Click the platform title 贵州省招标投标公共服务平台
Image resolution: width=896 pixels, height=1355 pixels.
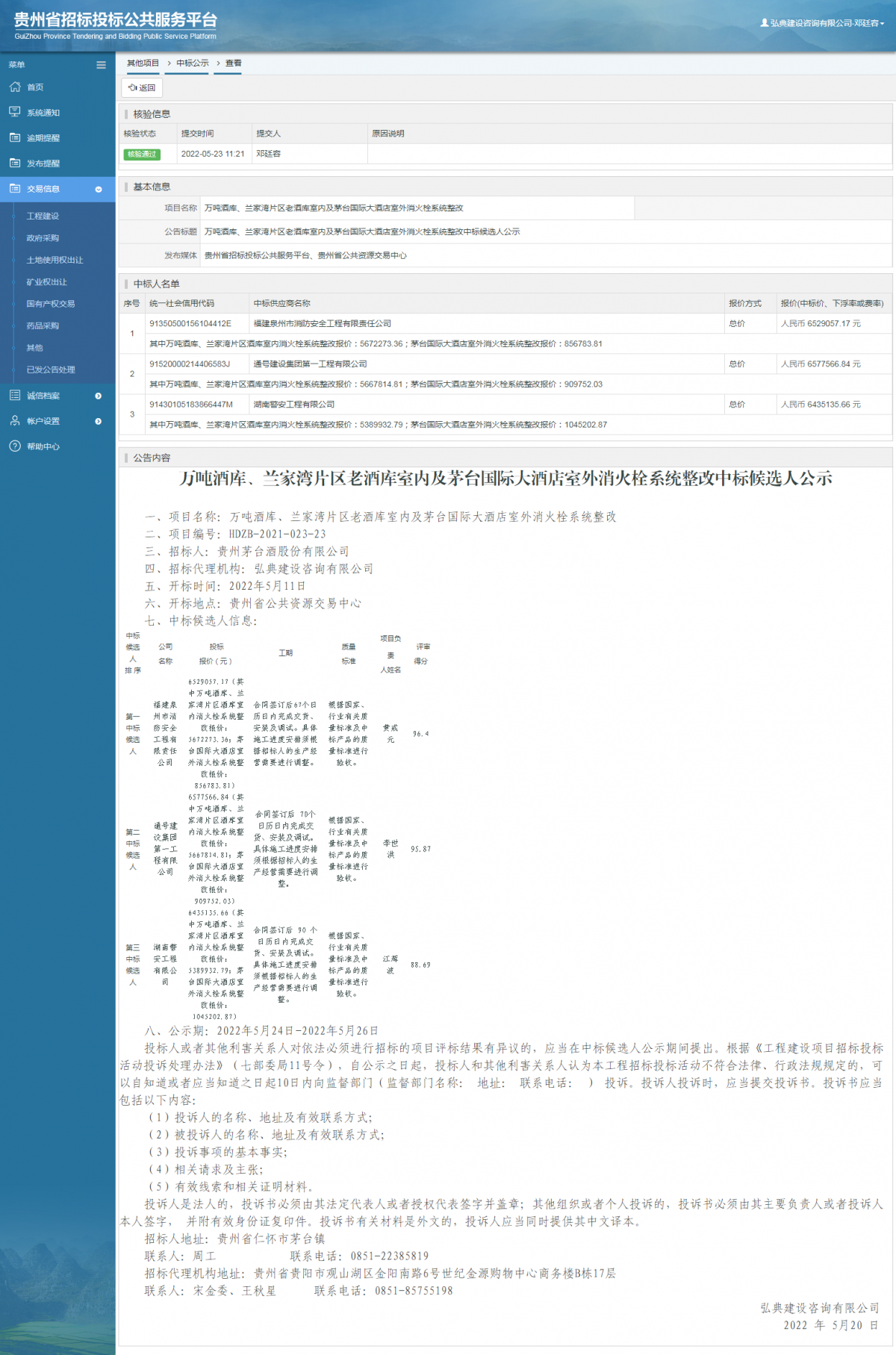[116, 19]
